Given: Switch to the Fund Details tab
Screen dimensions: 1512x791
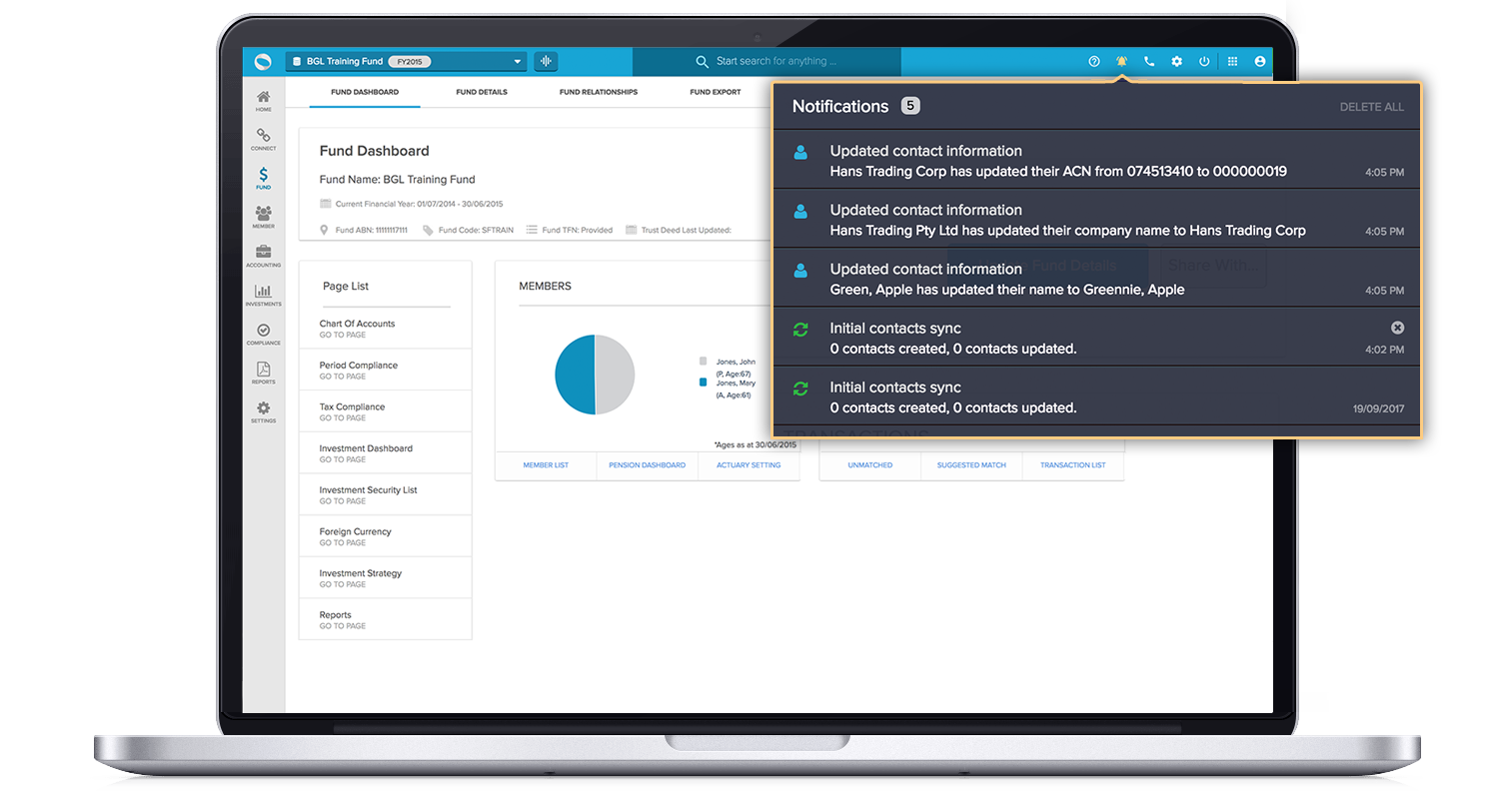Looking at the screenshot, I should [481, 92].
